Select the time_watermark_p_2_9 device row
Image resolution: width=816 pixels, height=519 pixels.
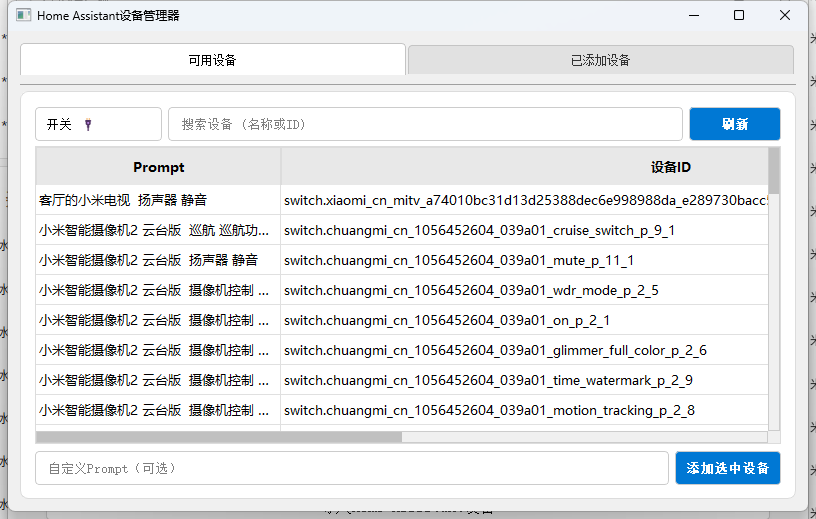(x=488, y=380)
